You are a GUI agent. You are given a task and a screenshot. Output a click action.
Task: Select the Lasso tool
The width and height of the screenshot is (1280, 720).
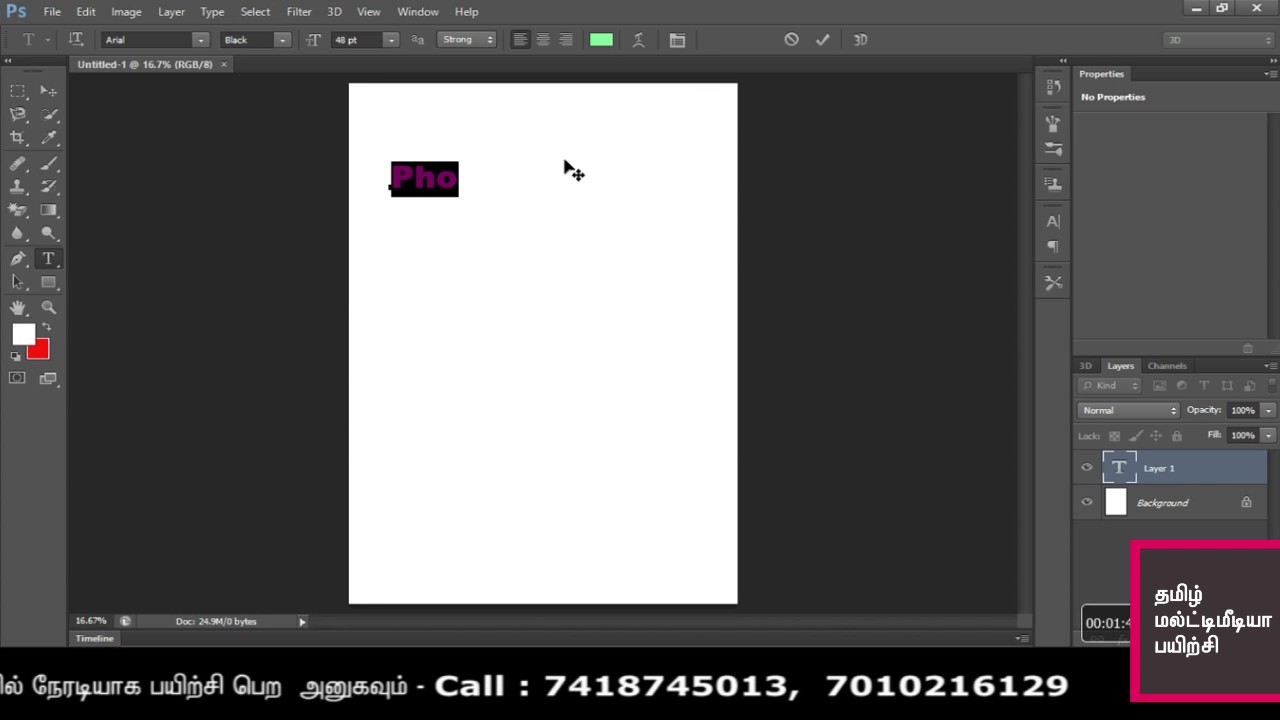(x=18, y=114)
